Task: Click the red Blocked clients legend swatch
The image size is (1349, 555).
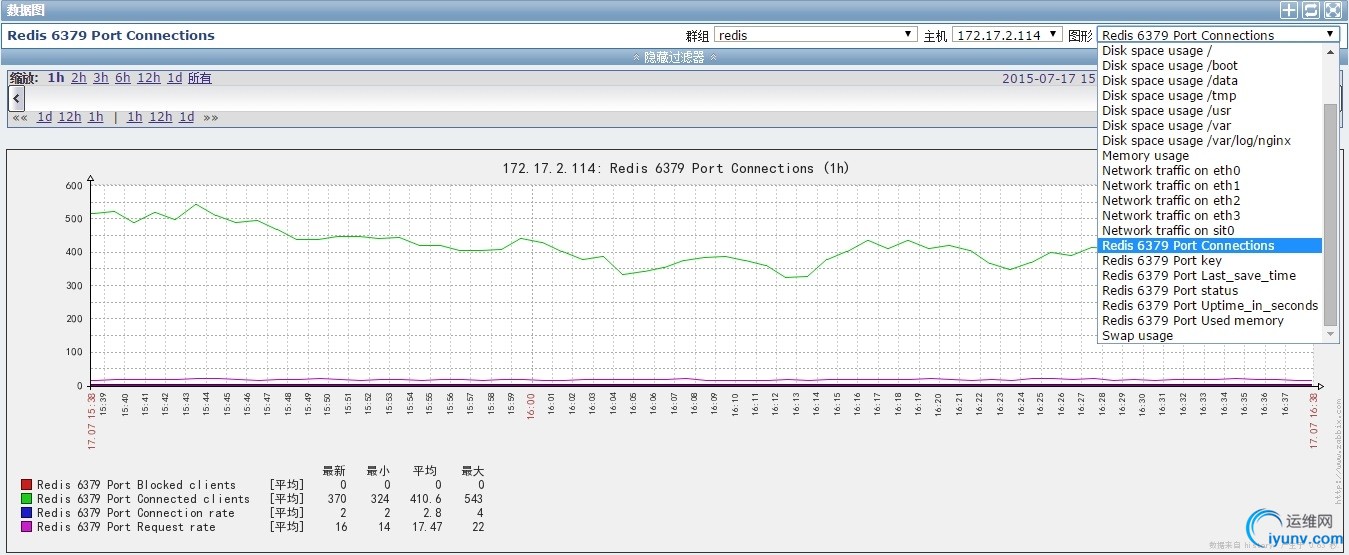Action: click(27, 485)
